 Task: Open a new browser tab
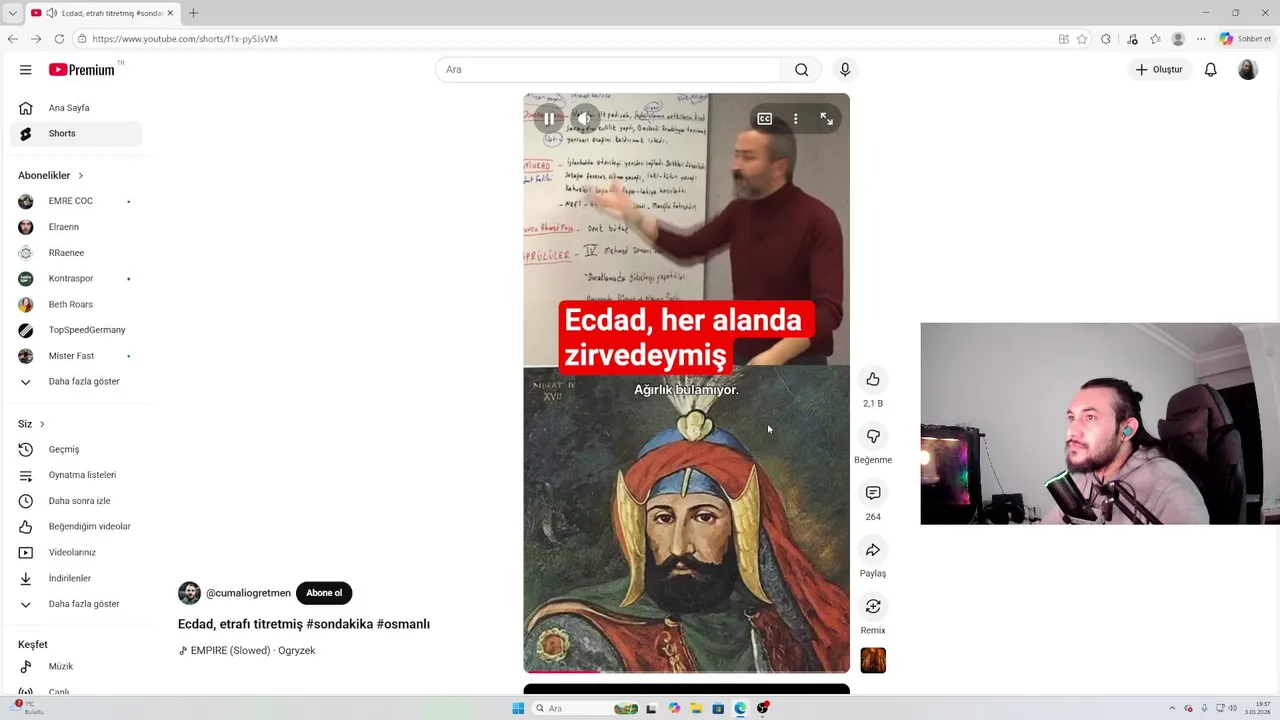tap(193, 13)
